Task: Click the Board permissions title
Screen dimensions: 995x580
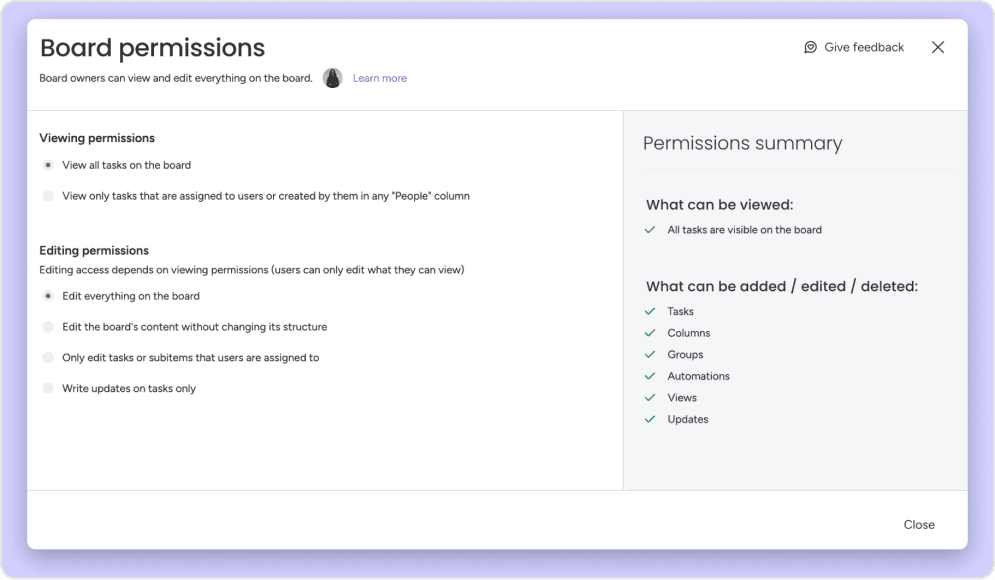Action: 152,47
